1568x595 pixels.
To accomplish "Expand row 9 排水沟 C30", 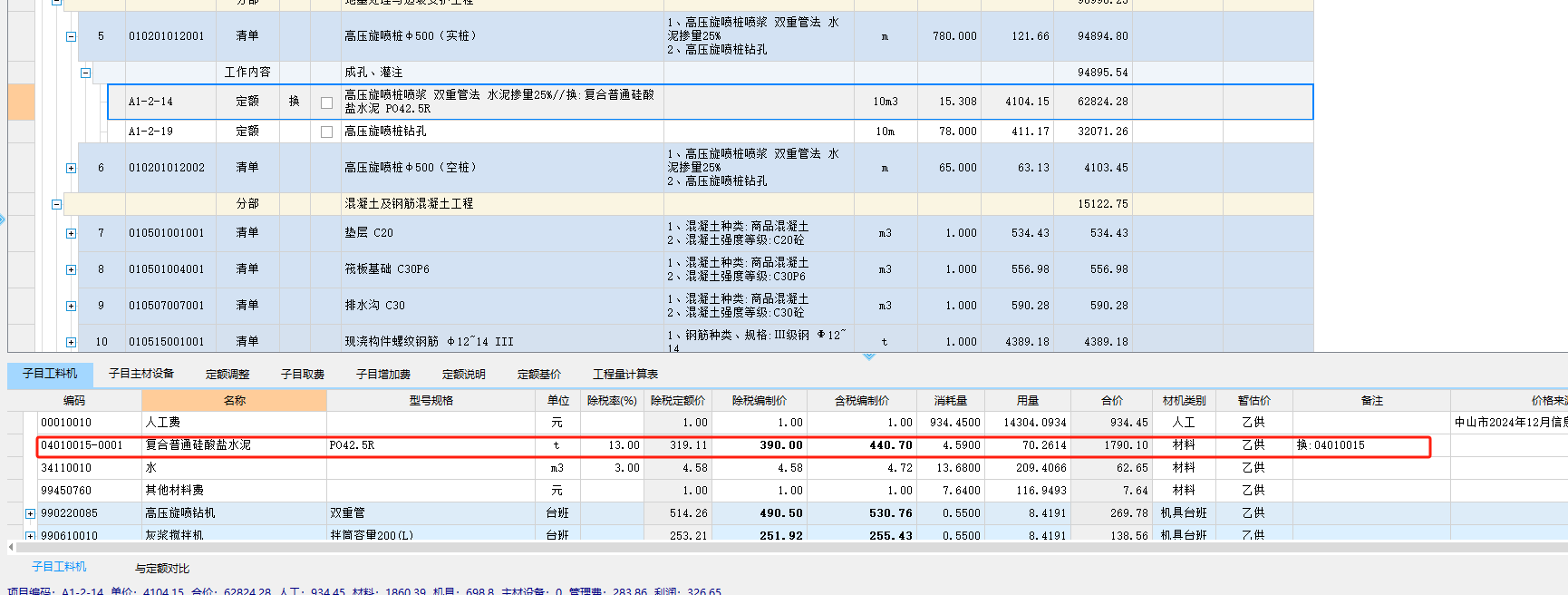I will (71, 306).
